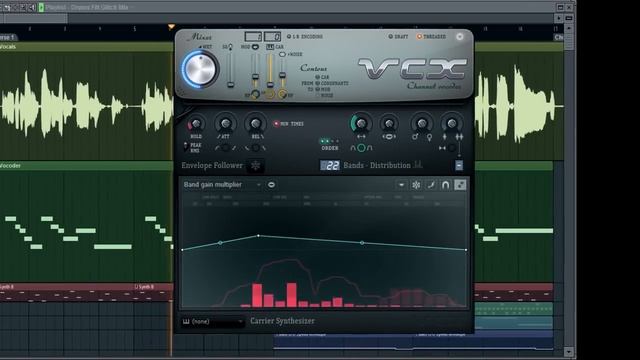Click the release curve small knob
The width and height of the screenshot is (640, 360).
pos(256,148)
